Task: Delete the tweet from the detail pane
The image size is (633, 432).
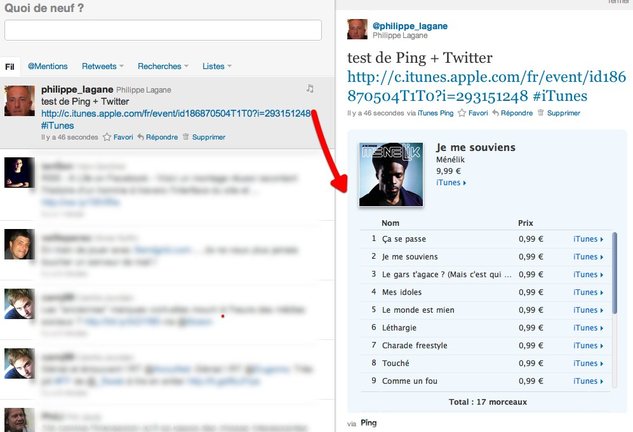Action: (x=560, y=113)
